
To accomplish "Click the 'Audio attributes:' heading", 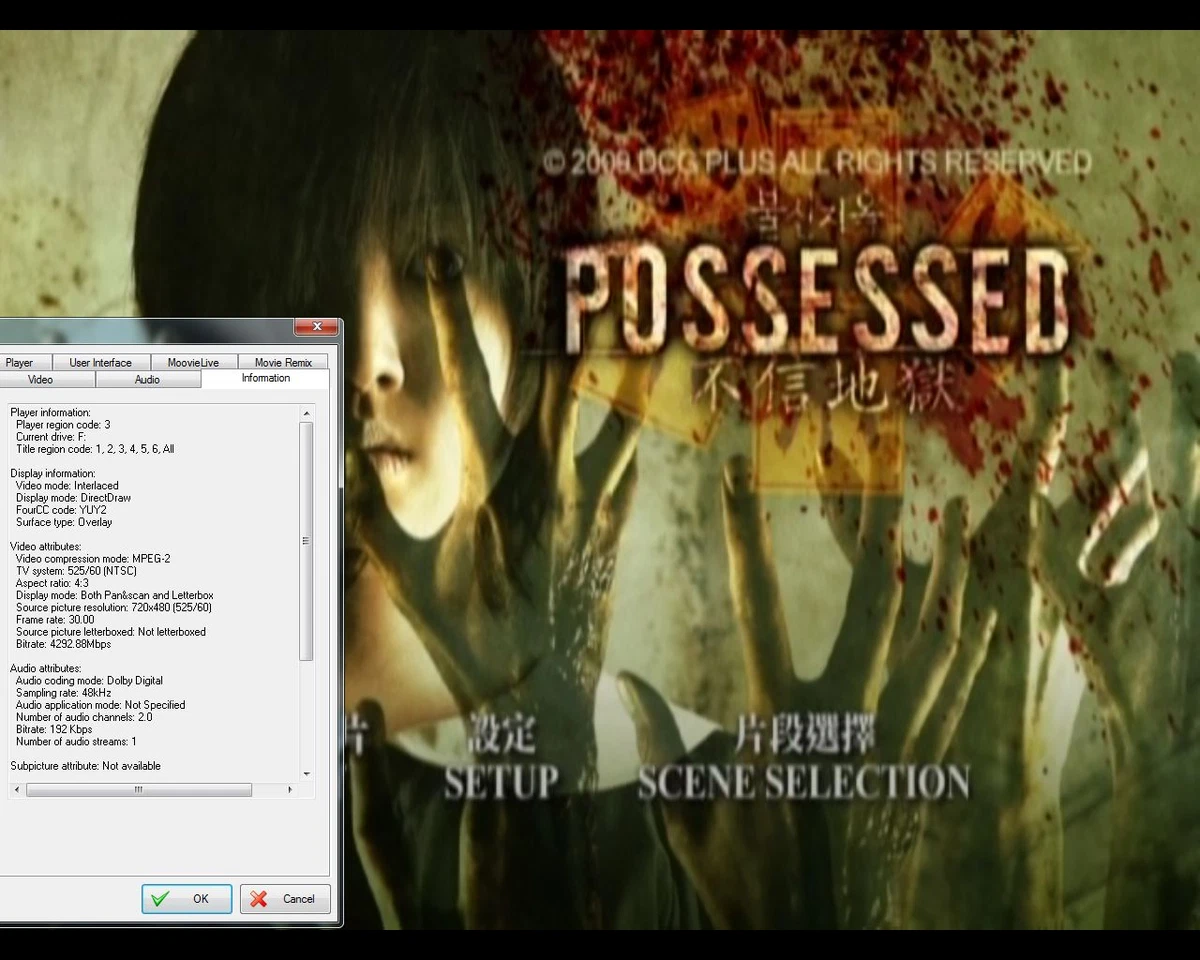I will (x=46, y=669).
